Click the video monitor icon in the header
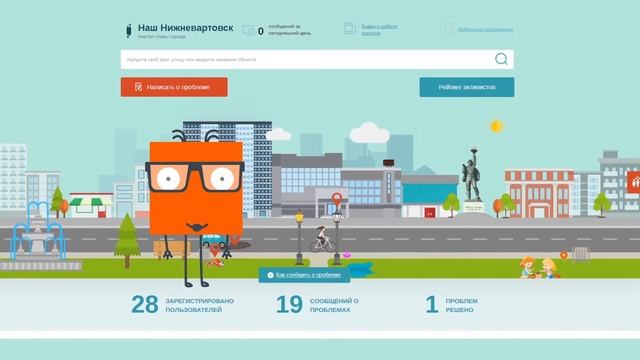 (350, 28)
